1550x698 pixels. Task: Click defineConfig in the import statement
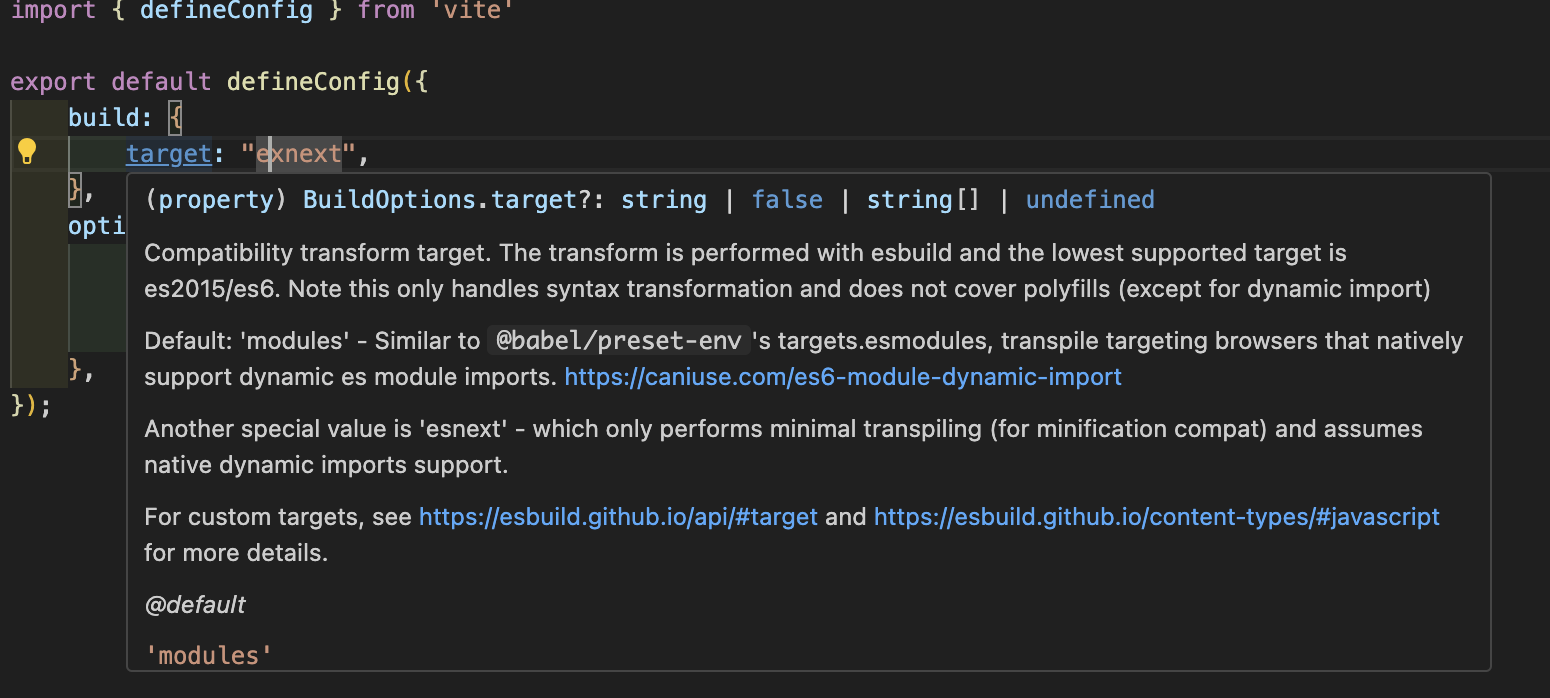pyautogui.click(x=226, y=13)
